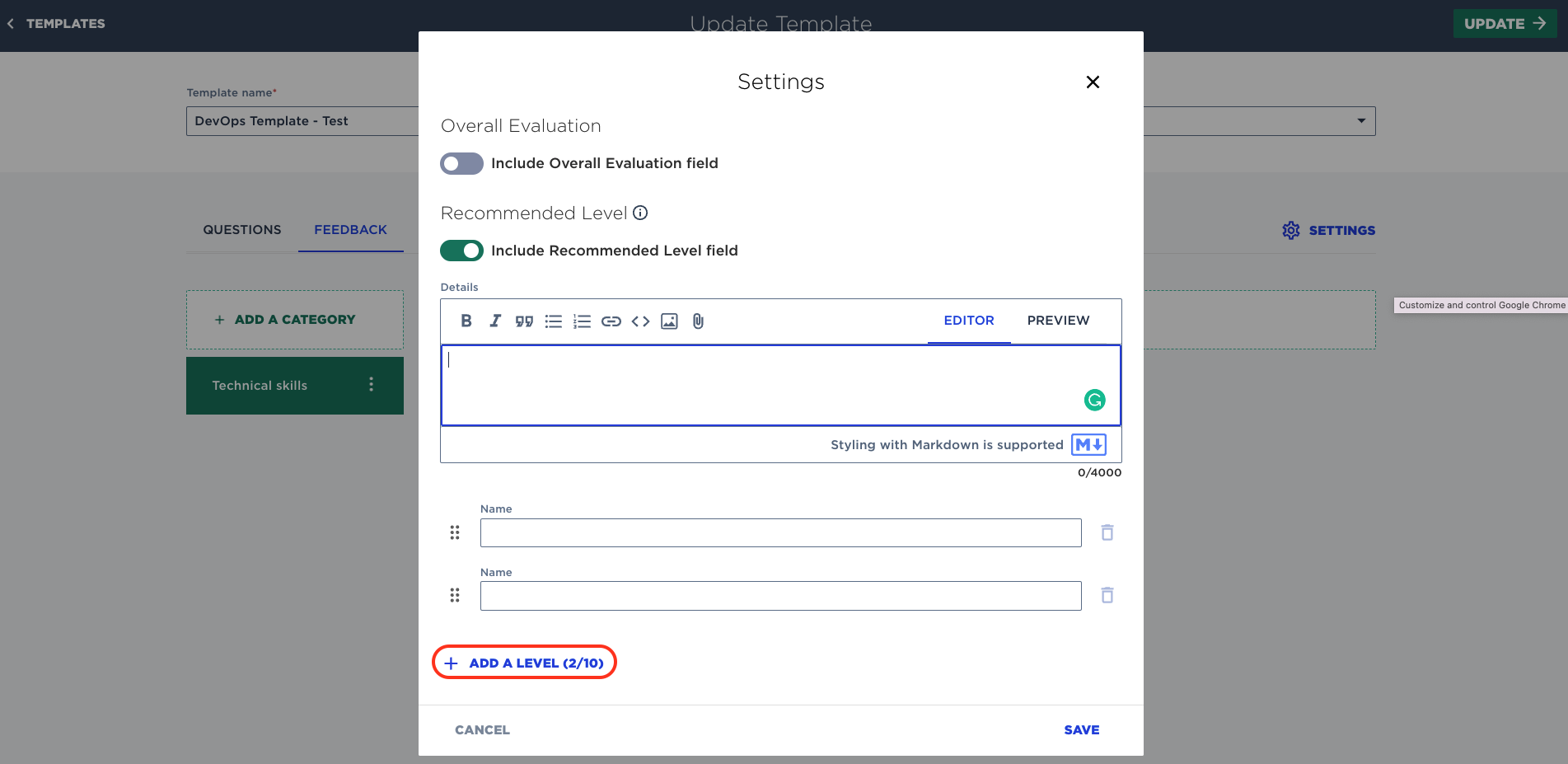This screenshot has width=1568, height=764.
Task: Add a bulleted list to Details
Action: tap(554, 321)
